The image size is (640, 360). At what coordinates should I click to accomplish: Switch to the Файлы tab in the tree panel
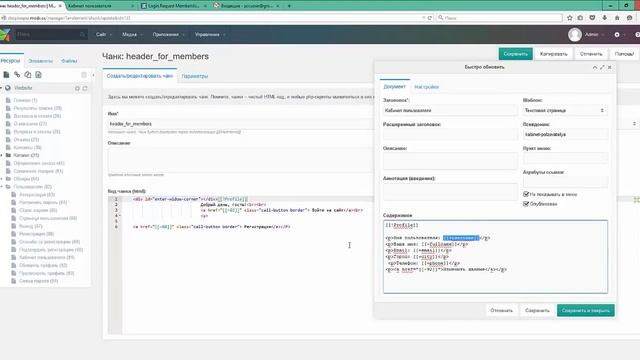click(69, 61)
